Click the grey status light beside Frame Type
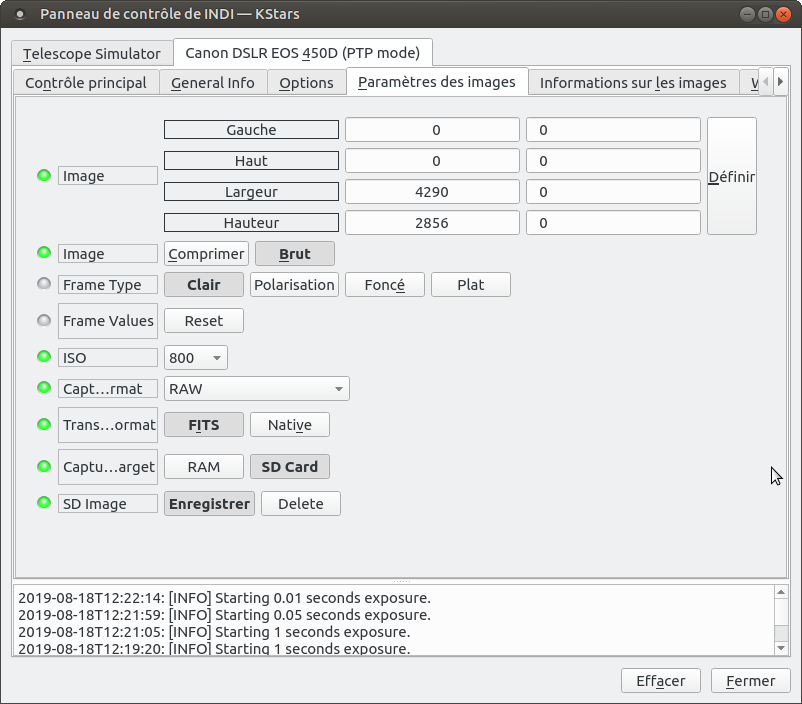The height and width of the screenshot is (704, 802). click(44, 283)
